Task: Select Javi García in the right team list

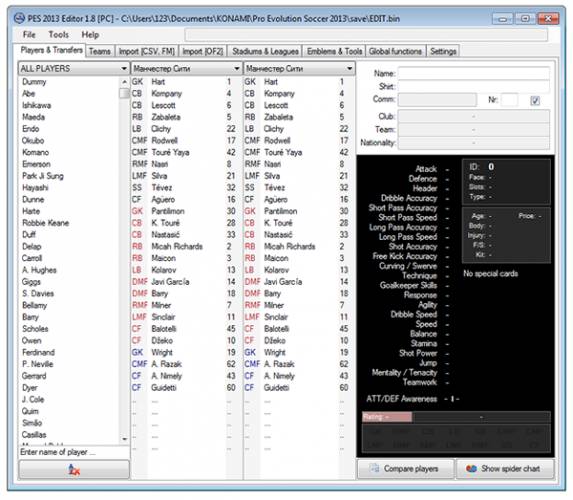Action: click(283, 282)
